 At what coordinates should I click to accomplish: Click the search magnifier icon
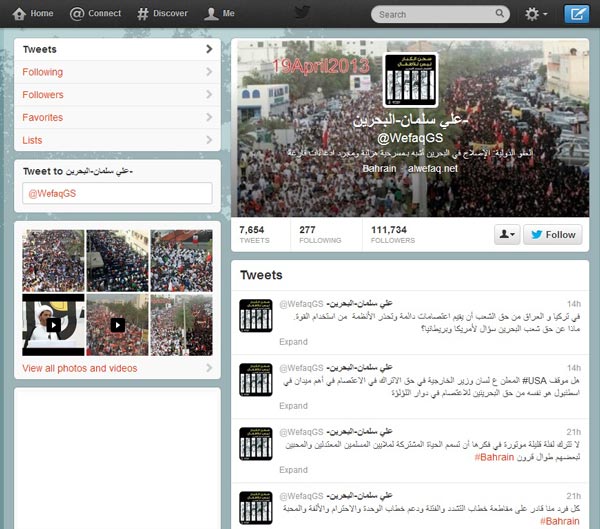[x=499, y=14]
